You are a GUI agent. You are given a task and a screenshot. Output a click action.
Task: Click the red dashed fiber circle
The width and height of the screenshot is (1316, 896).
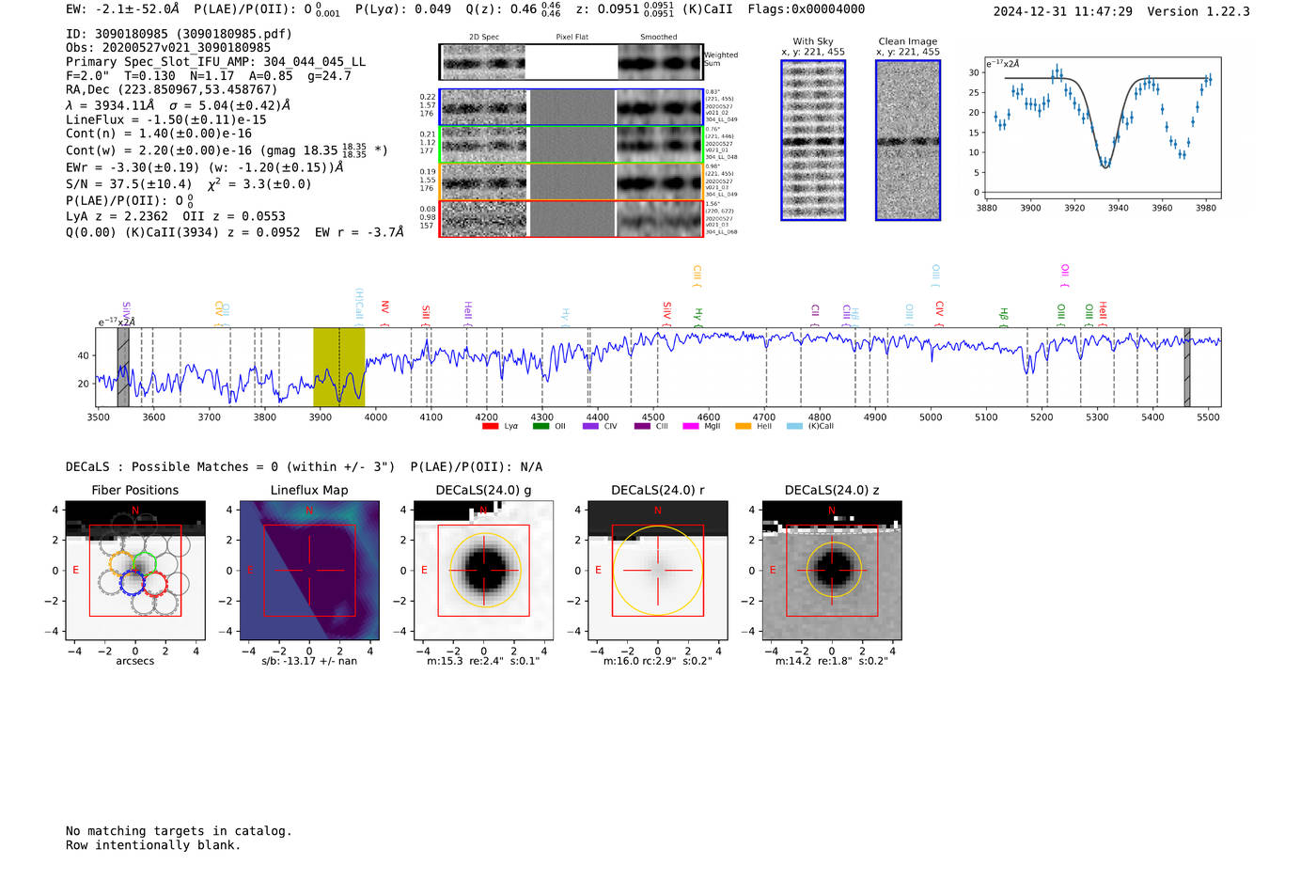click(x=154, y=582)
